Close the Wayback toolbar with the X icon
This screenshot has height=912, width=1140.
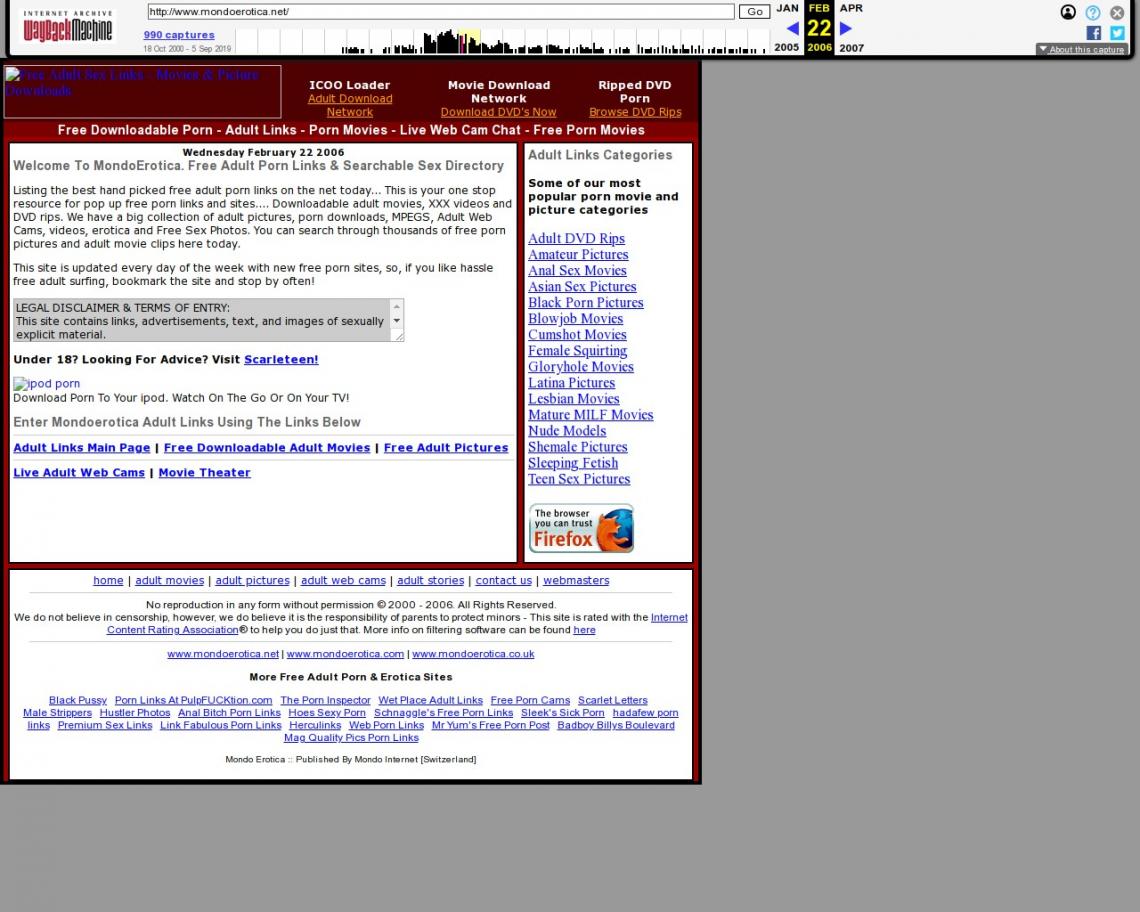pyautogui.click(x=1117, y=12)
